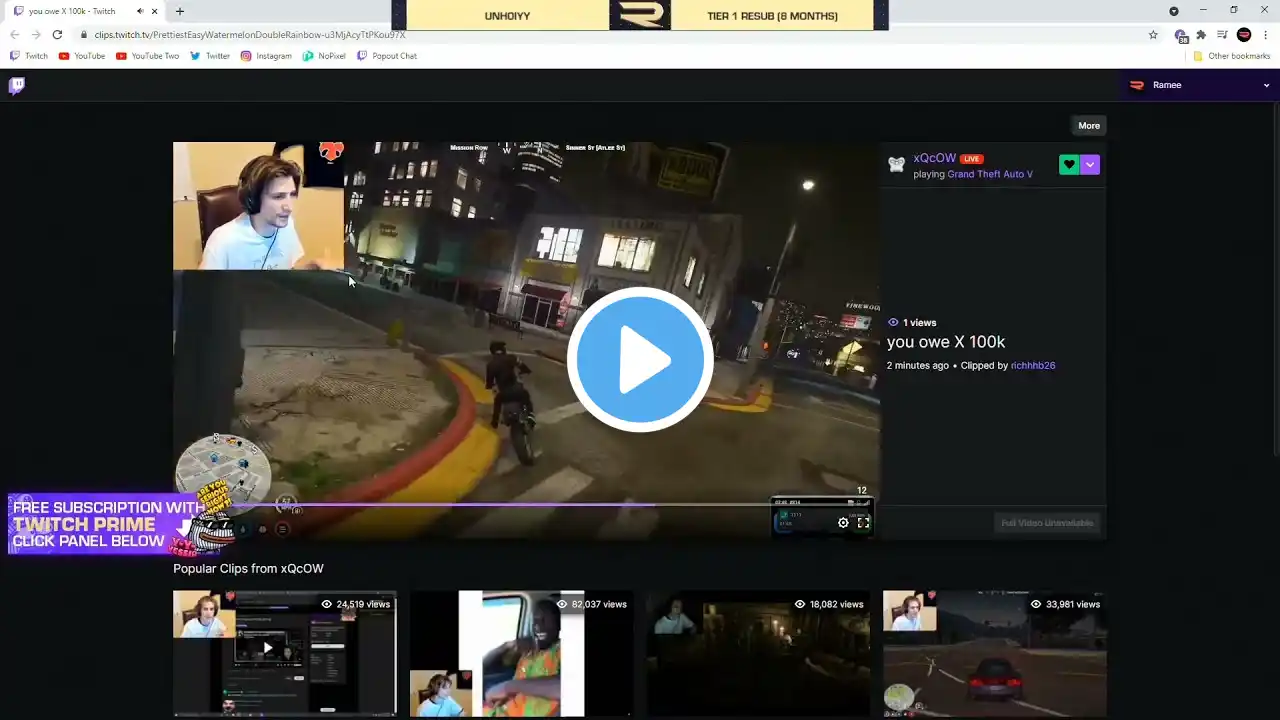The width and height of the screenshot is (1280, 720).
Task: Open the popular clip with 18,082 views
Action: pyautogui.click(x=758, y=653)
